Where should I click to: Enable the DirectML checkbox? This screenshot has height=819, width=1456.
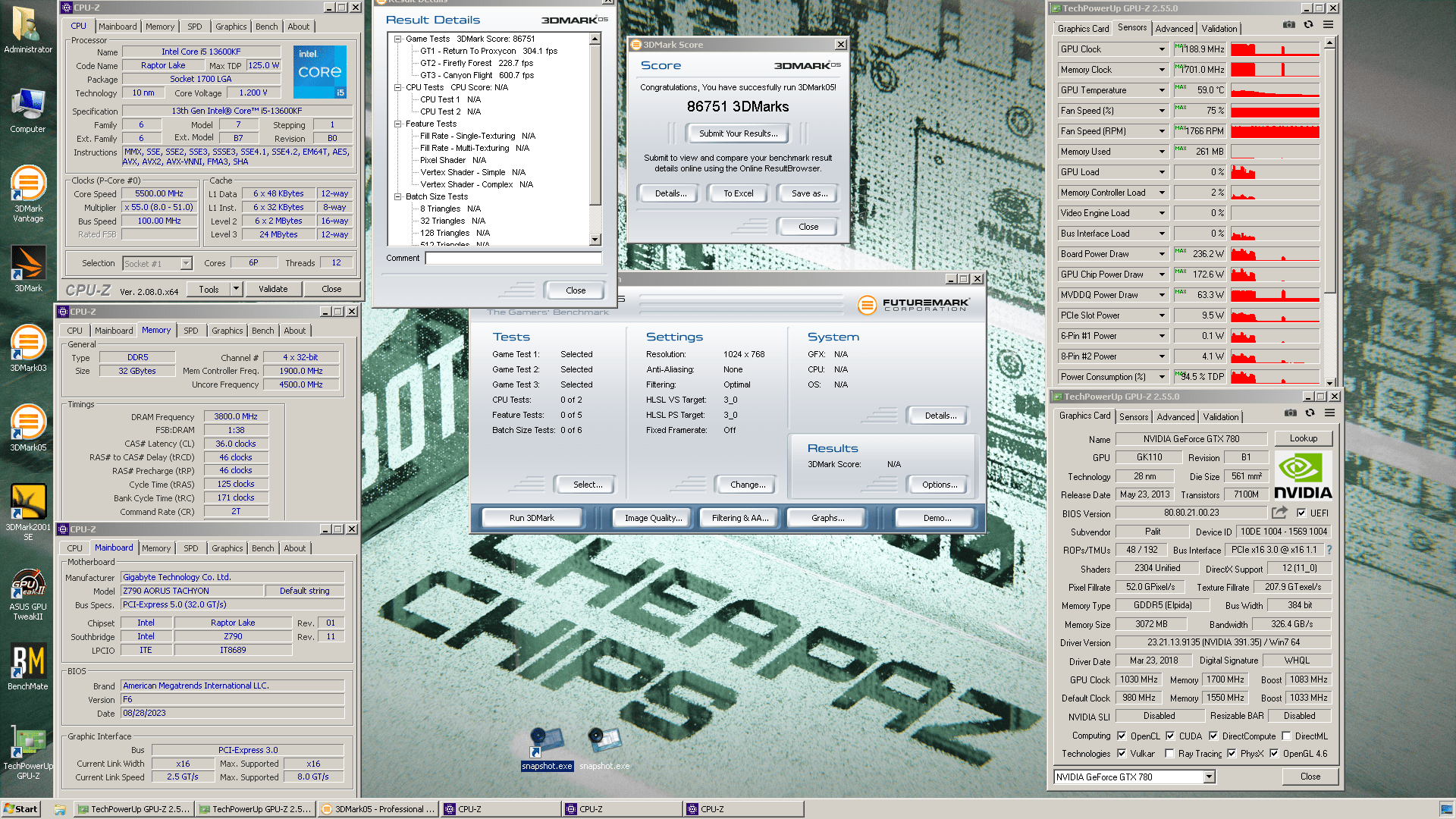1286,736
